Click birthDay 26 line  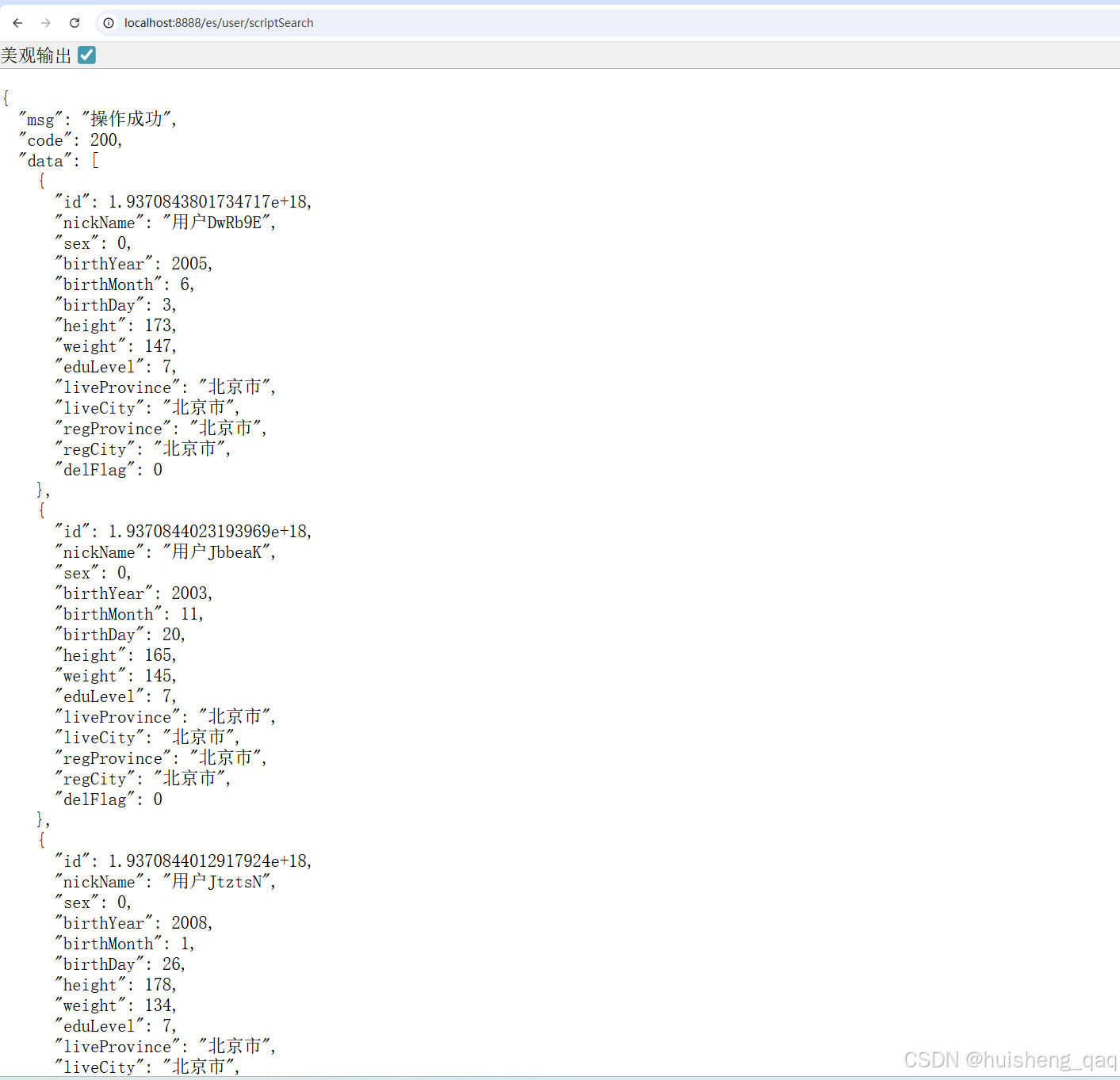(120, 964)
